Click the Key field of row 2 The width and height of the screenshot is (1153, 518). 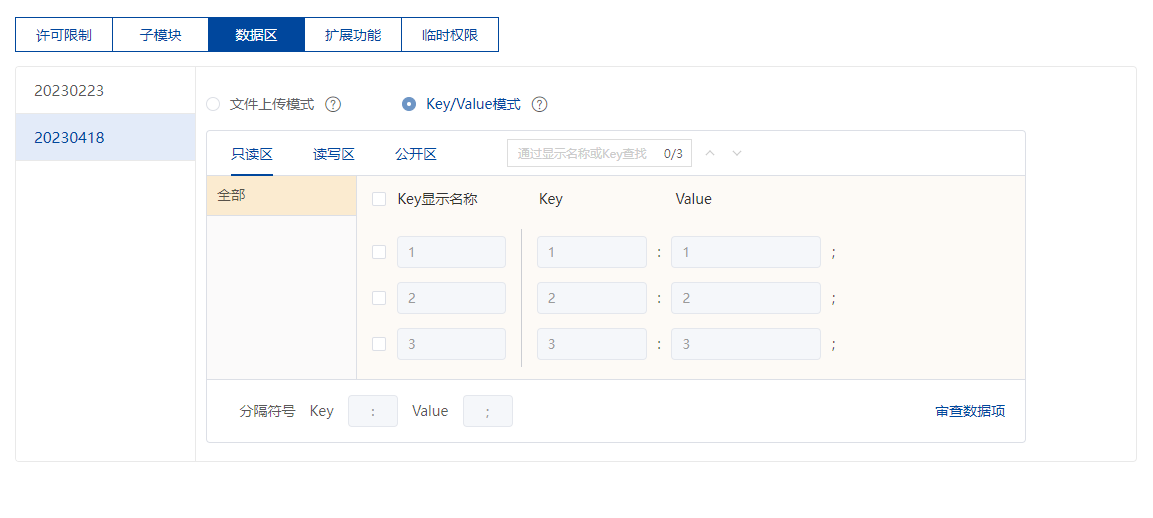592,298
